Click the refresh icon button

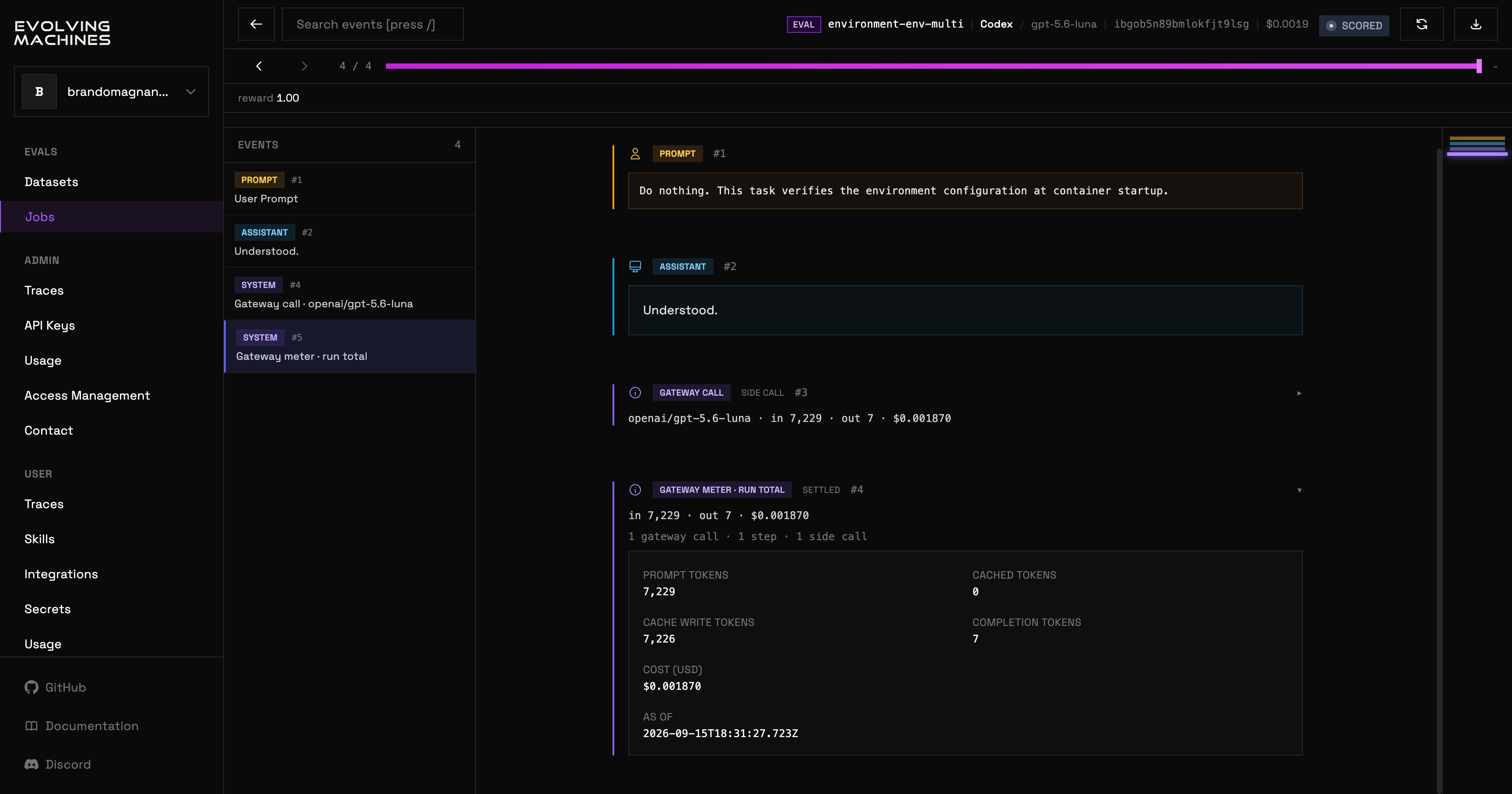click(x=1421, y=24)
